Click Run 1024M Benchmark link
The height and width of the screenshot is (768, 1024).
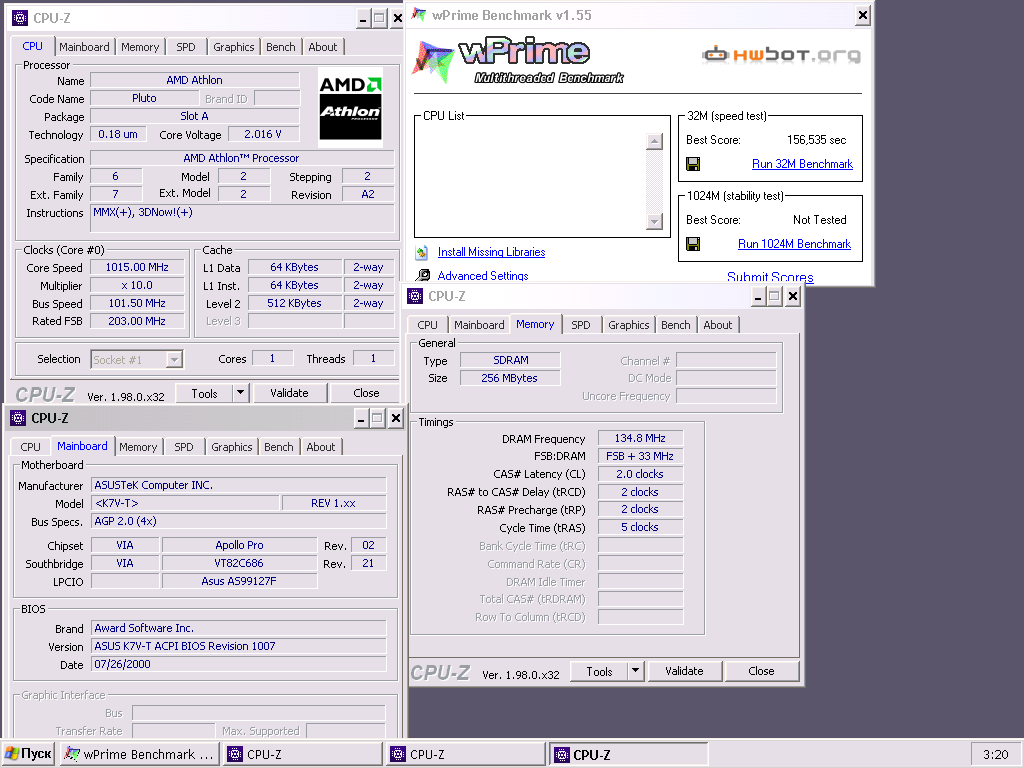(x=794, y=244)
